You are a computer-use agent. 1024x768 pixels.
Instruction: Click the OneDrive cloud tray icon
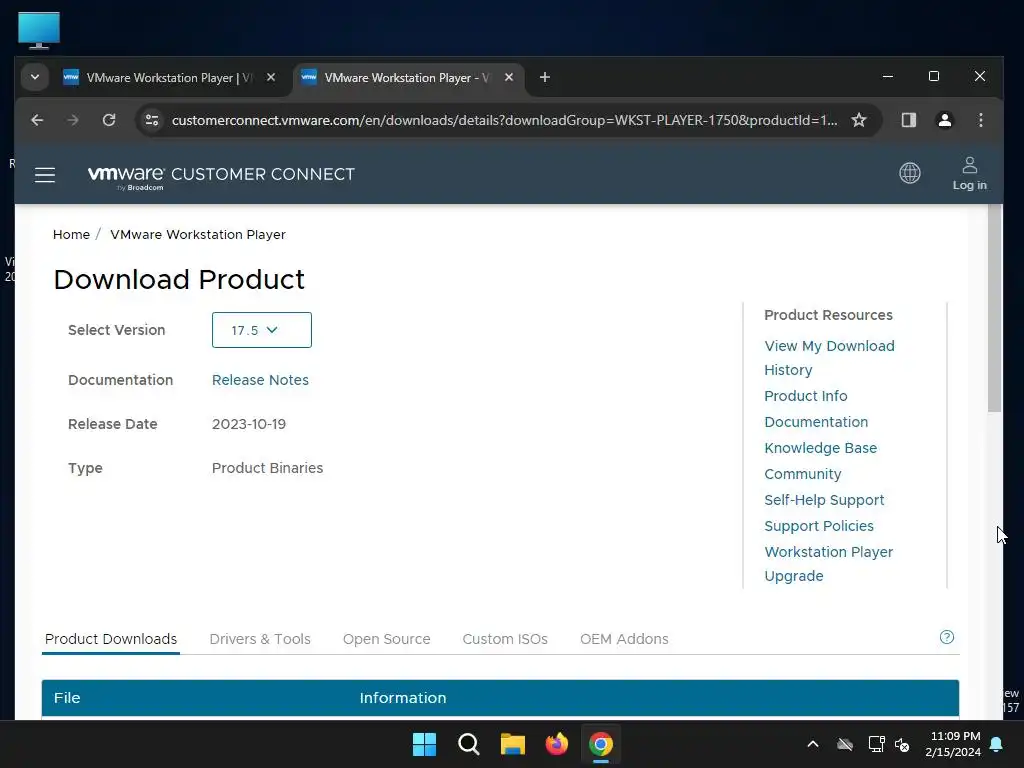pyautogui.click(x=845, y=744)
